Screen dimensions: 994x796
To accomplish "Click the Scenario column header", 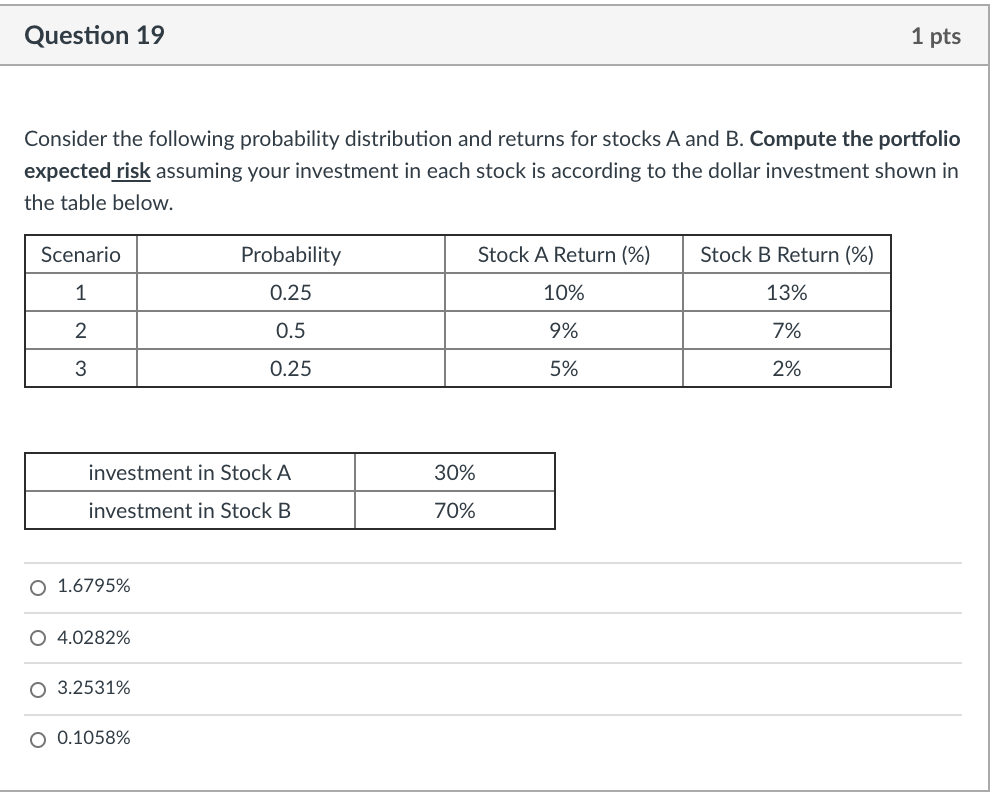I will coord(80,254).
